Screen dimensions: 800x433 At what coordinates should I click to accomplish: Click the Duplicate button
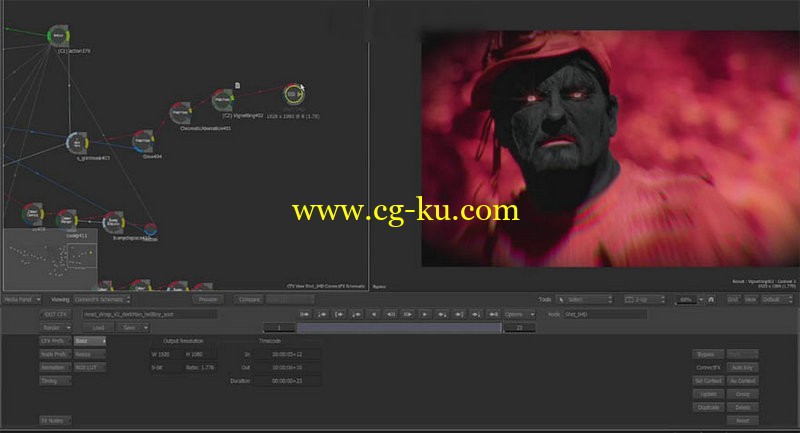pyautogui.click(x=708, y=407)
